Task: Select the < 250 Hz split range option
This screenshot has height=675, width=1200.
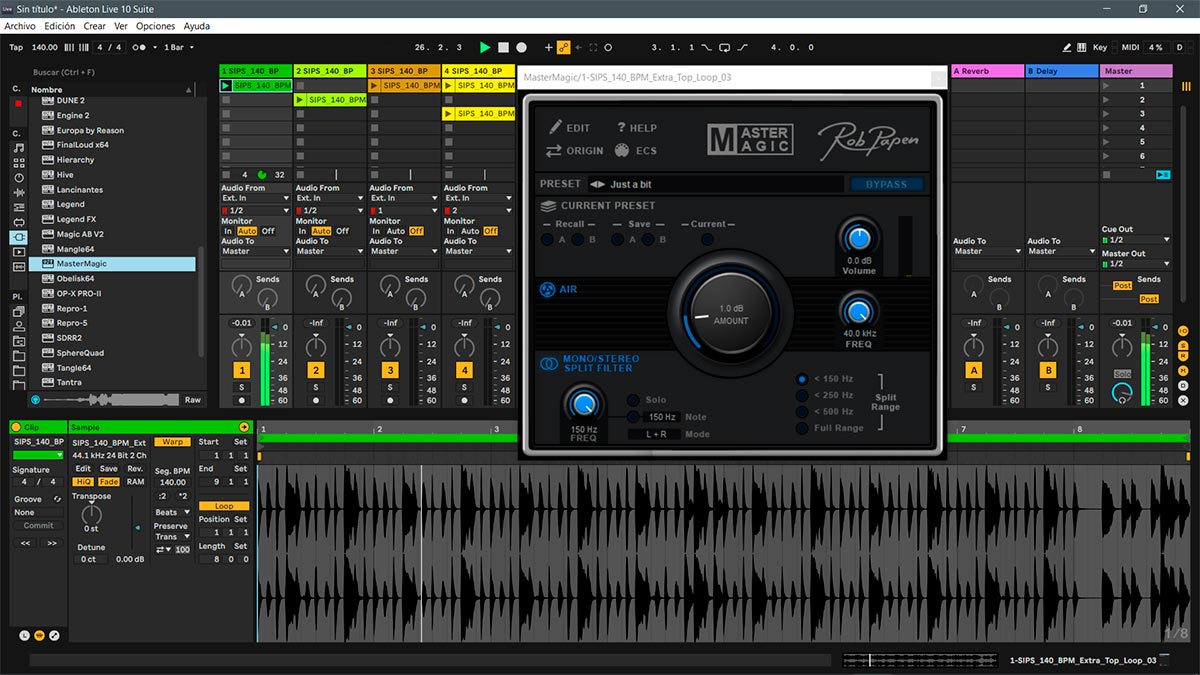Action: click(802, 395)
